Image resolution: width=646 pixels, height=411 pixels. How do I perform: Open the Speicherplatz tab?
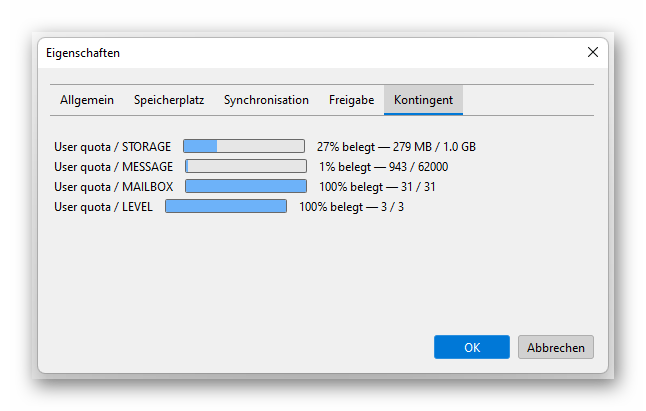[168, 100]
